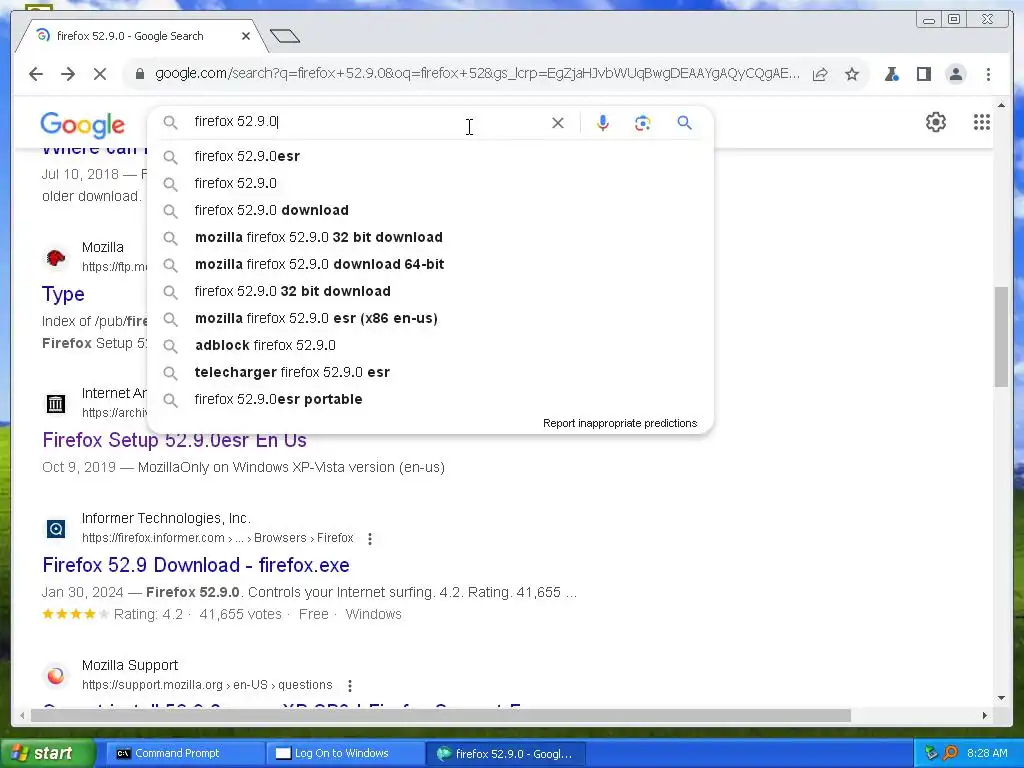Open the Chrome profile avatar
The height and width of the screenshot is (768, 1024).
955,74
